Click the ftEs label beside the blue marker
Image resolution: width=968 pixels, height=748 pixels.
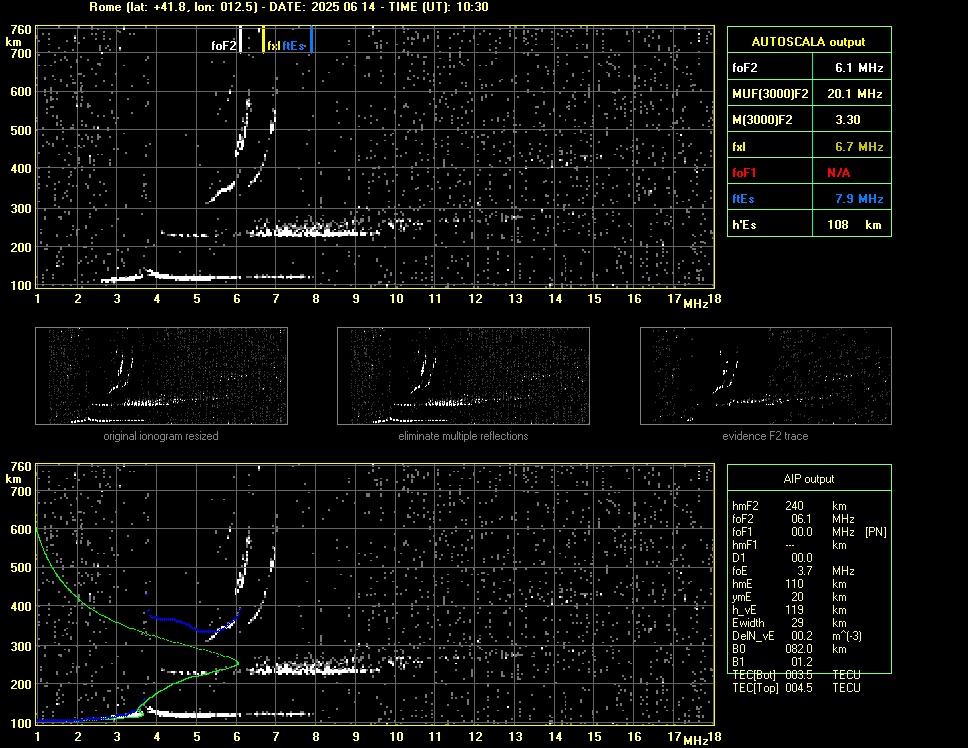[x=294, y=46]
